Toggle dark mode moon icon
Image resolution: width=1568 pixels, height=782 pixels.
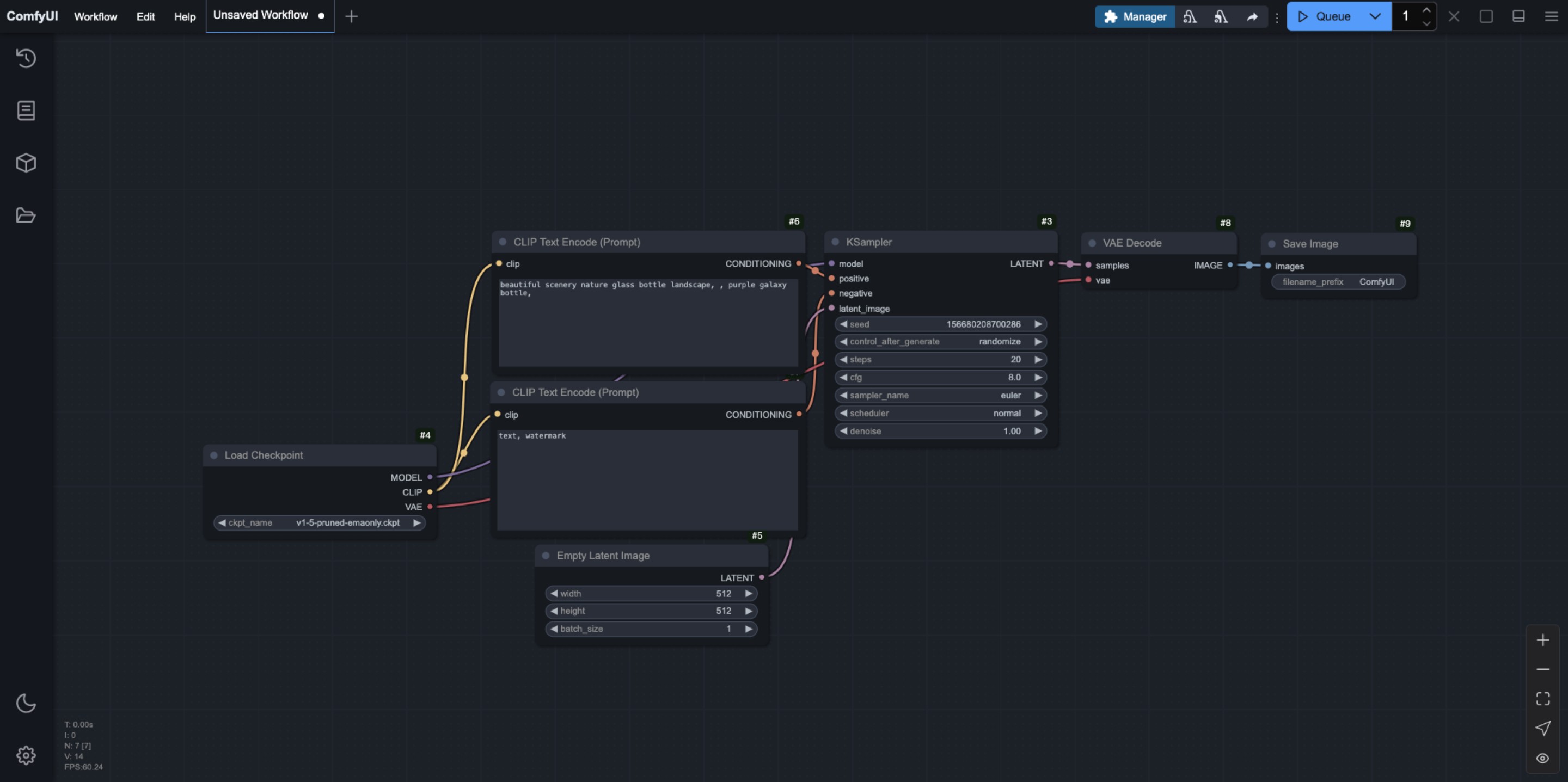[x=26, y=703]
